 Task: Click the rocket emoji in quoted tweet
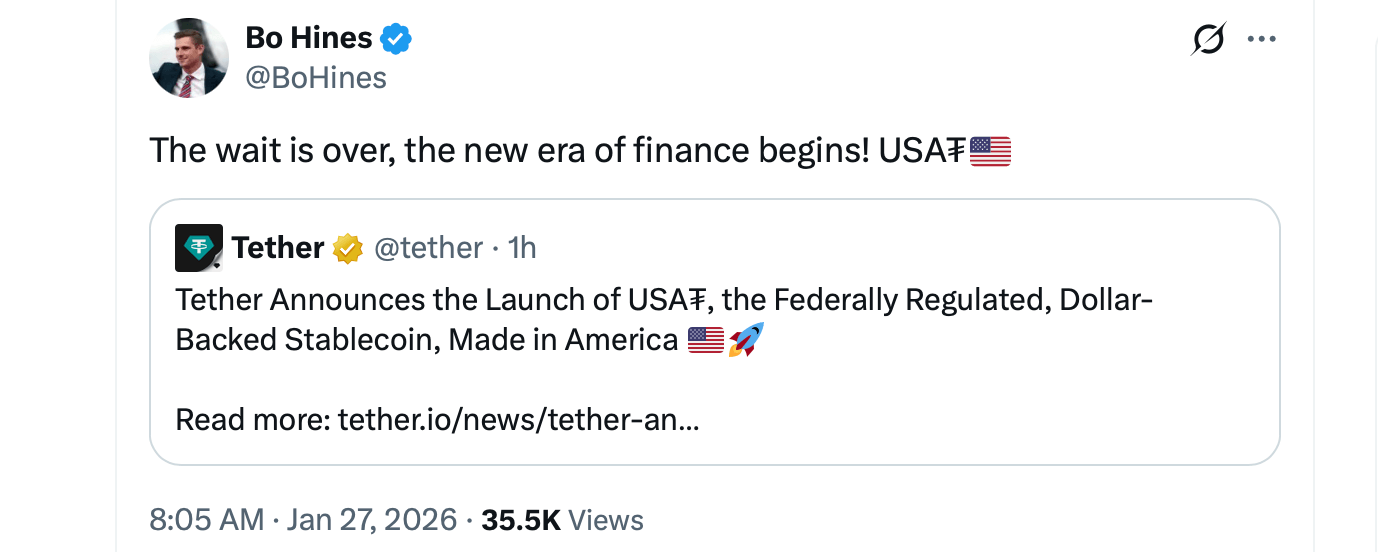click(x=746, y=340)
